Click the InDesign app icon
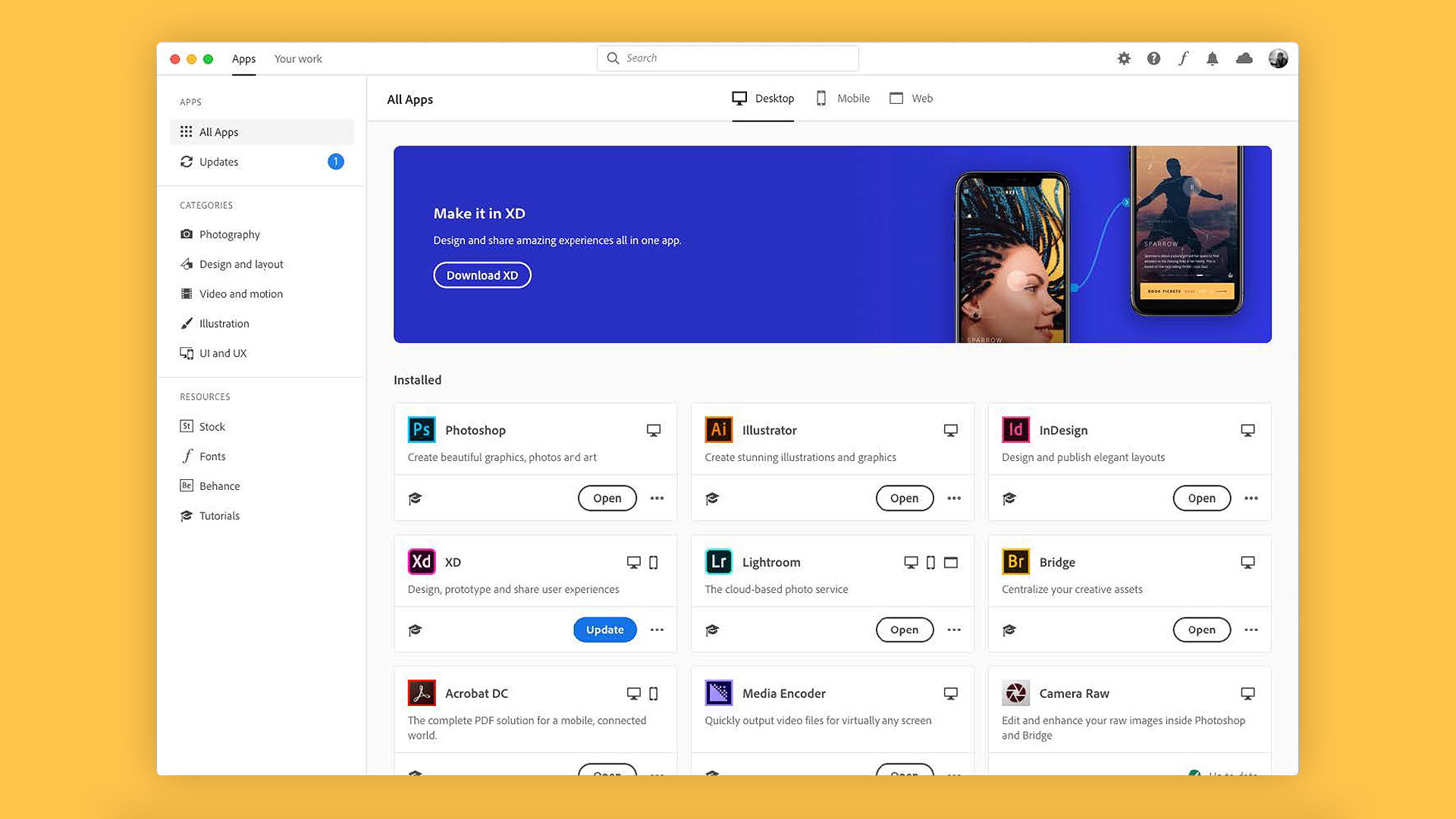This screenshot has width=1456, height=819. click(1015, 430)
